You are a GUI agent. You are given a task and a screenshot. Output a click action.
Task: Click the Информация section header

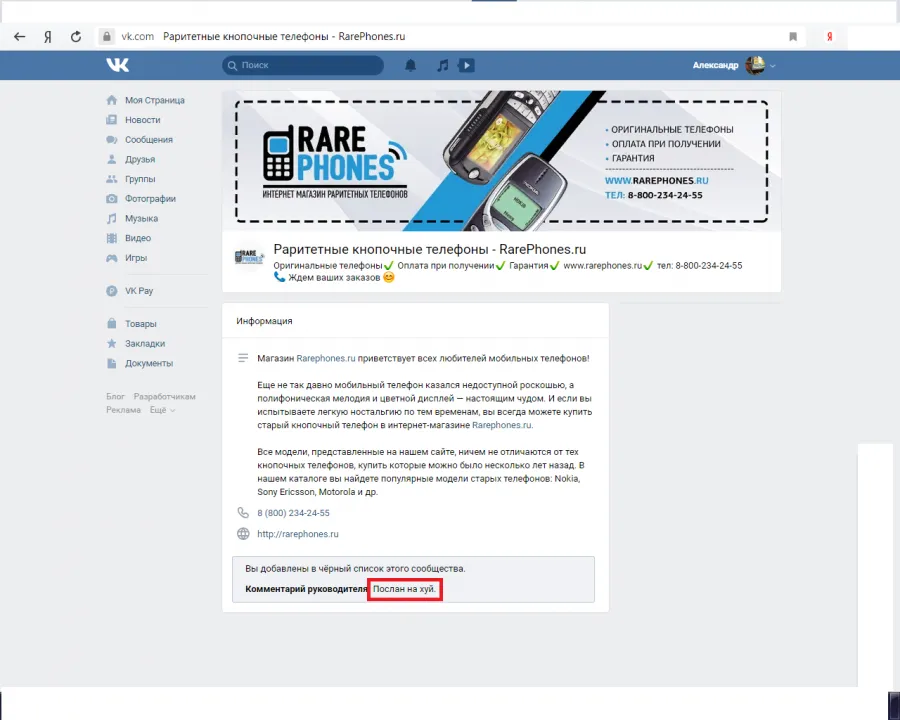(x=265, y=321)
